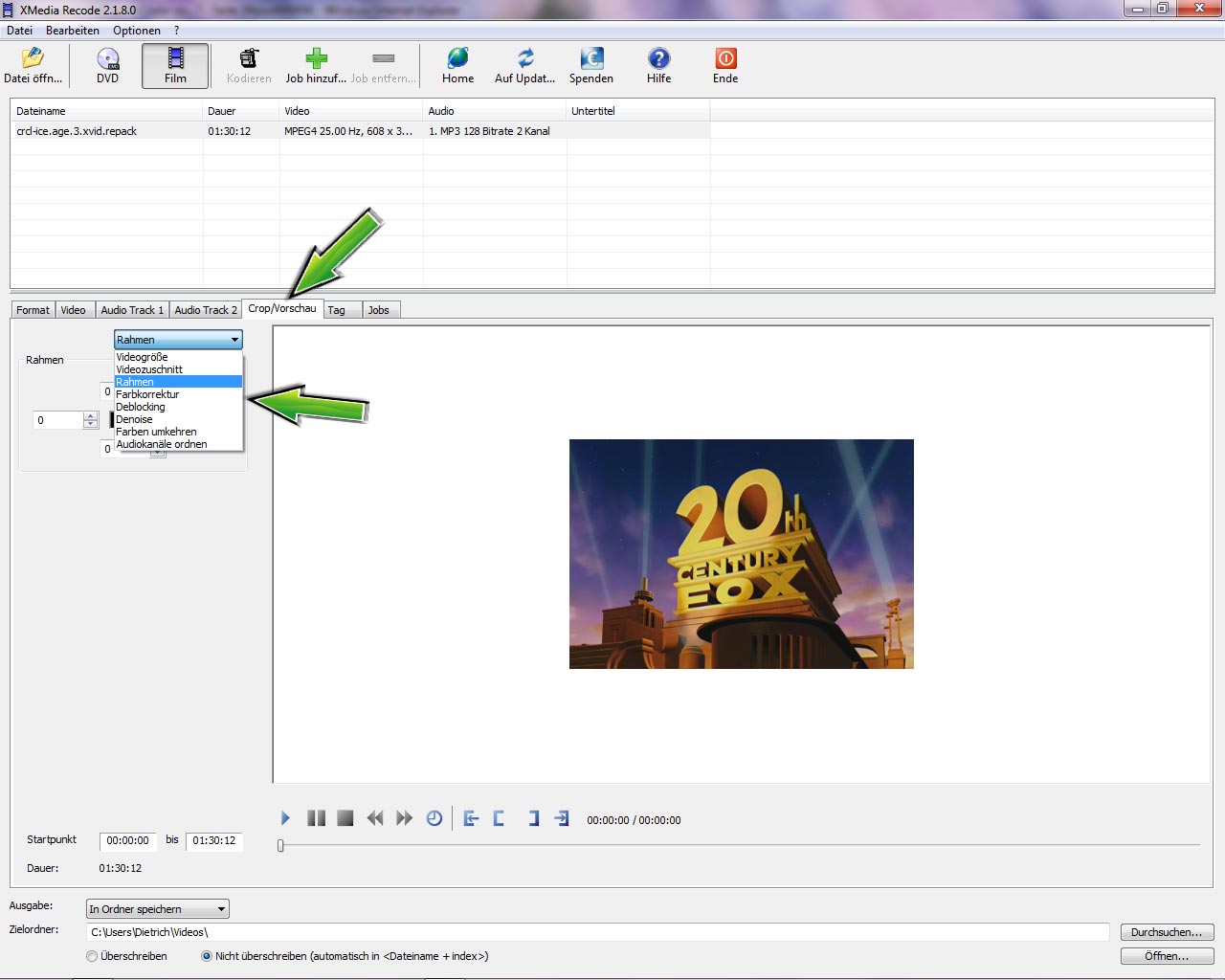
Task: Switch to the Video tab
Action: click(74, 310)
